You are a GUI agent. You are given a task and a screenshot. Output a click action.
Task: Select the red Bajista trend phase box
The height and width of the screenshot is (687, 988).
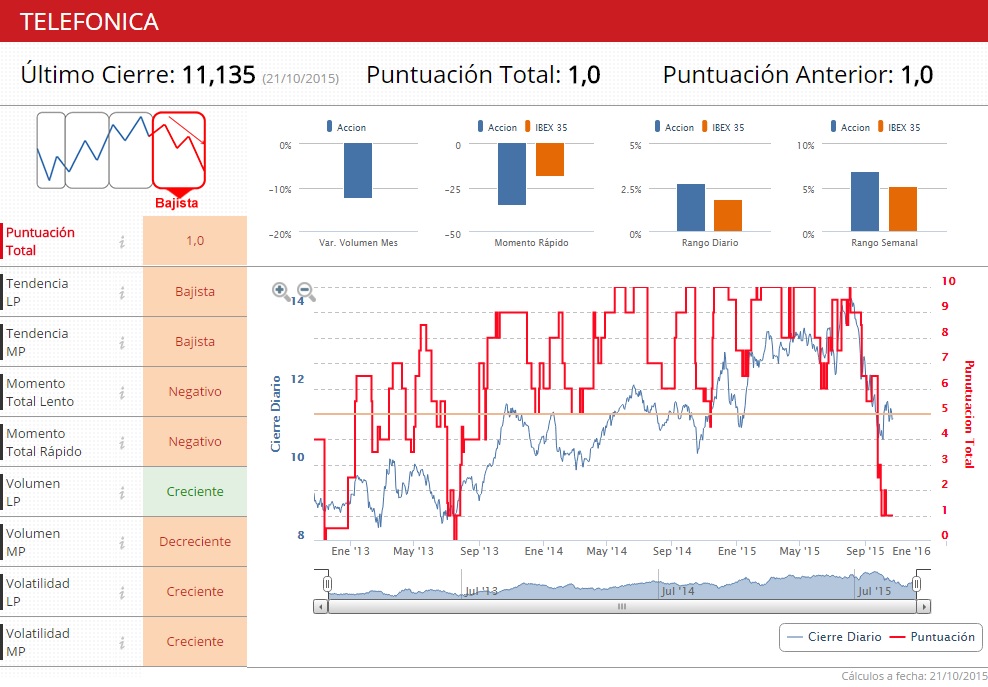tap(179, 150)
